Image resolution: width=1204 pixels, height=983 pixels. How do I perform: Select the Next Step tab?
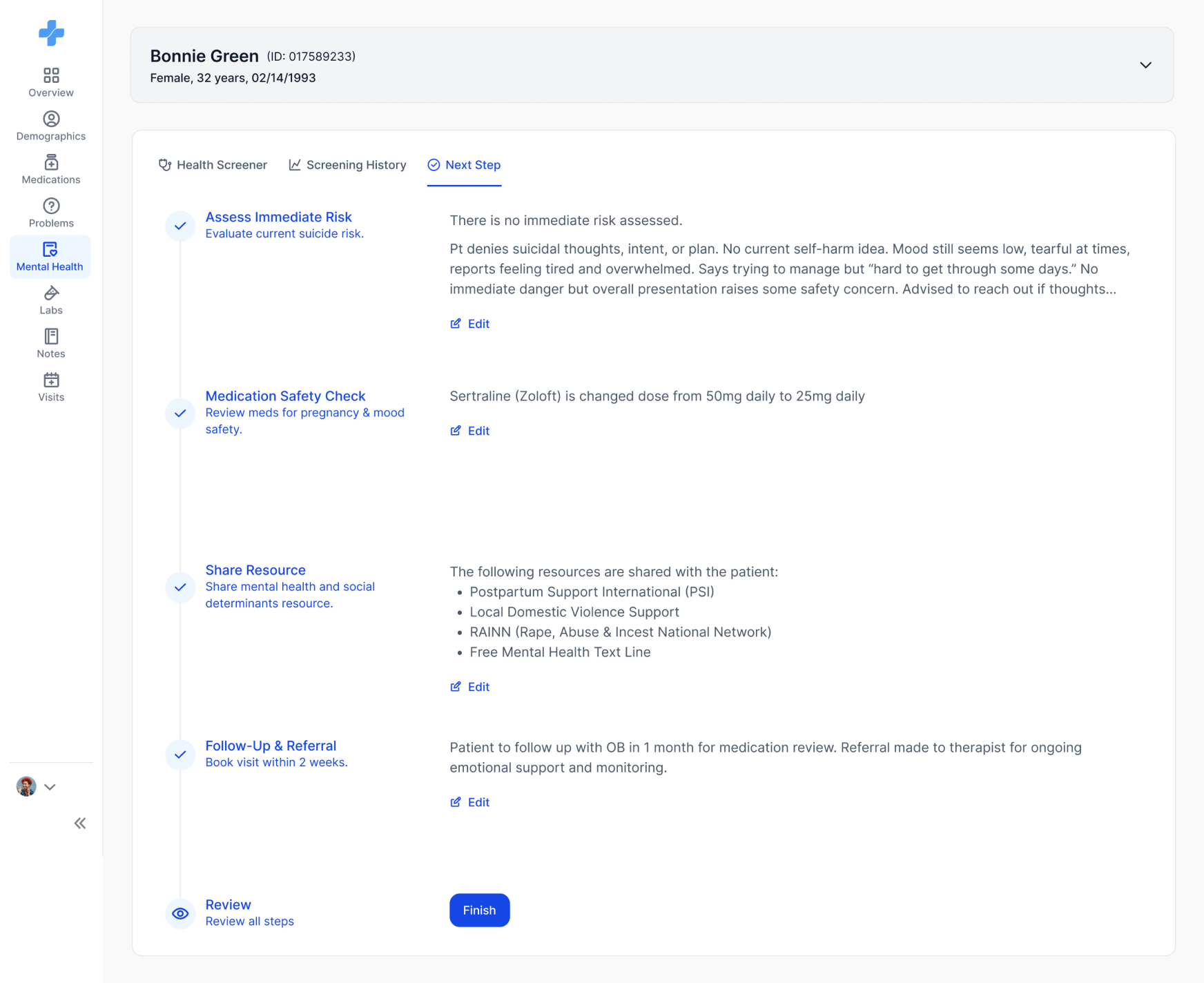464,165
